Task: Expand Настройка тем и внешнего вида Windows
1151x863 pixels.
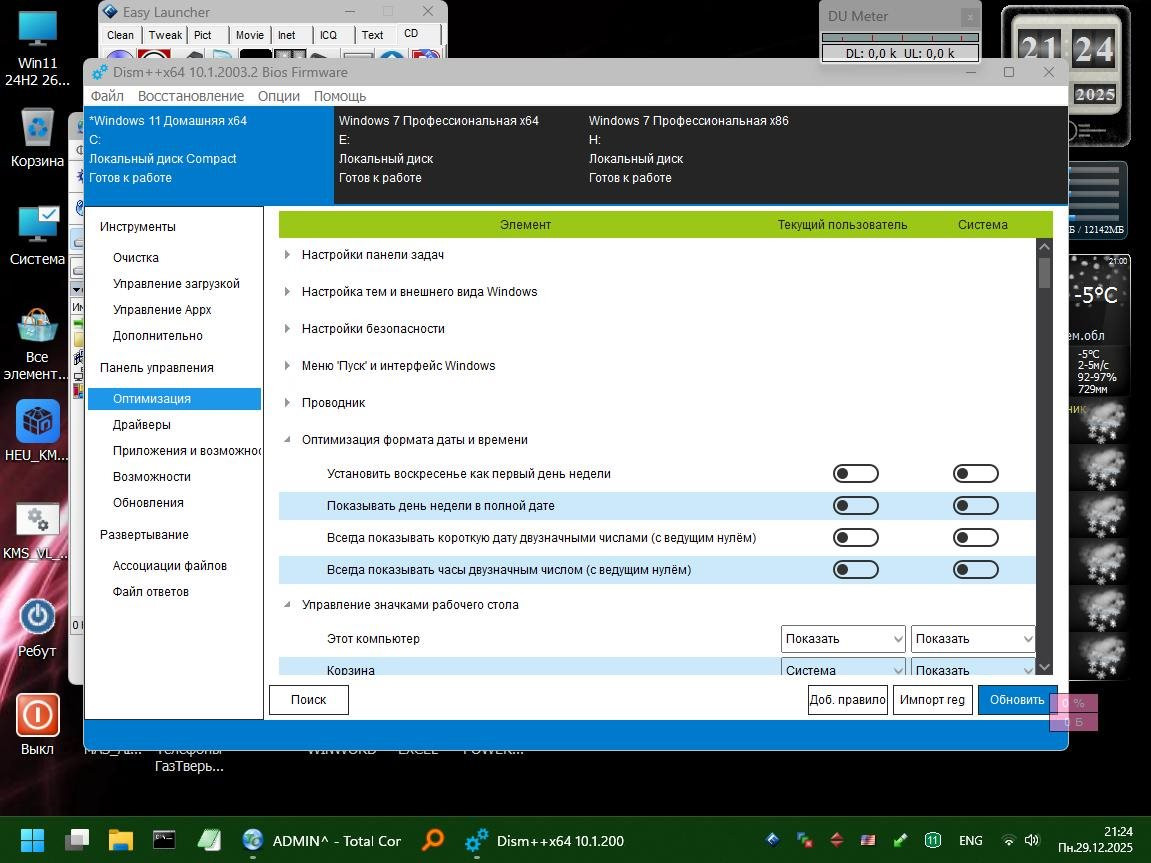Action: (287, 291)
